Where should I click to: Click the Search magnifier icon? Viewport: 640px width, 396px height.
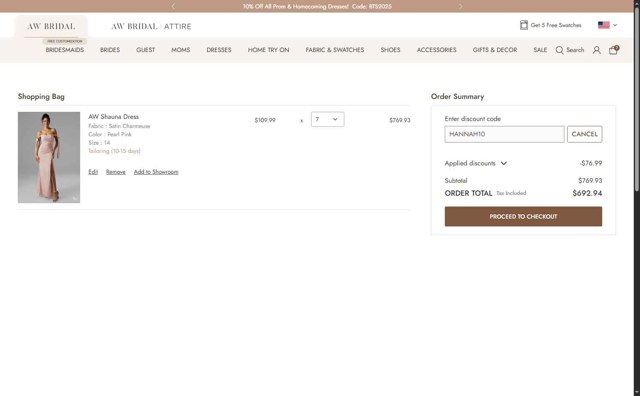click(560, 50)
